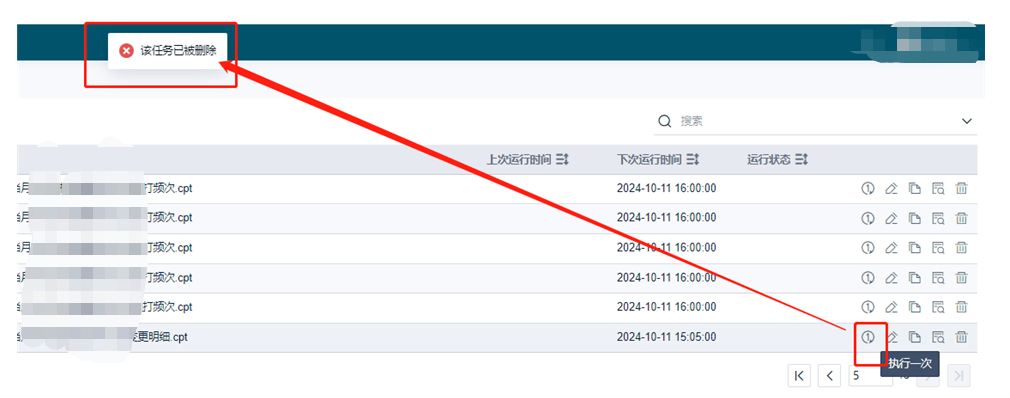Viewport: 1010px width, 398px height.
Task: Delete the second 打频次.cpt task
Action: point(961,218)
